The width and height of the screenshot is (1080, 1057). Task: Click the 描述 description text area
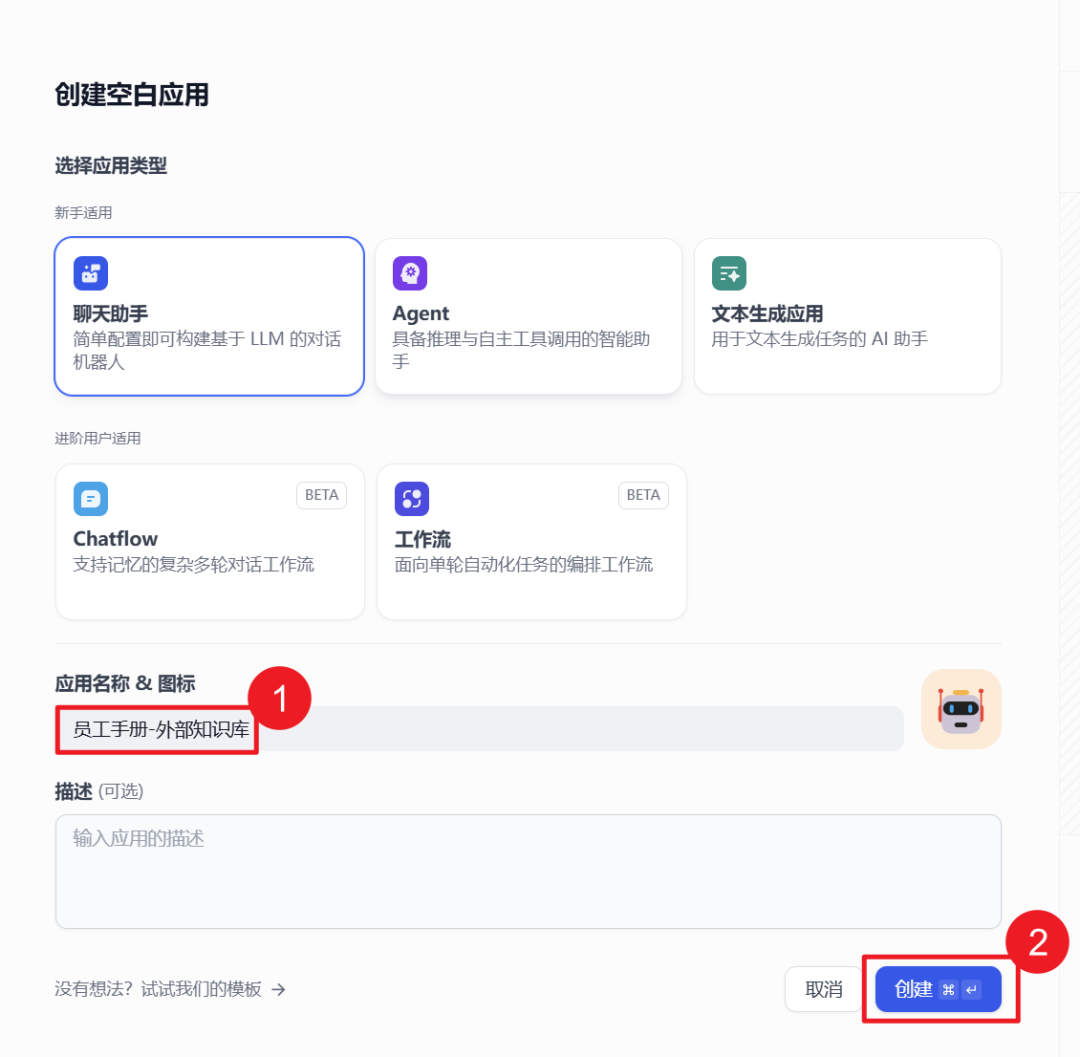[528, 870]
